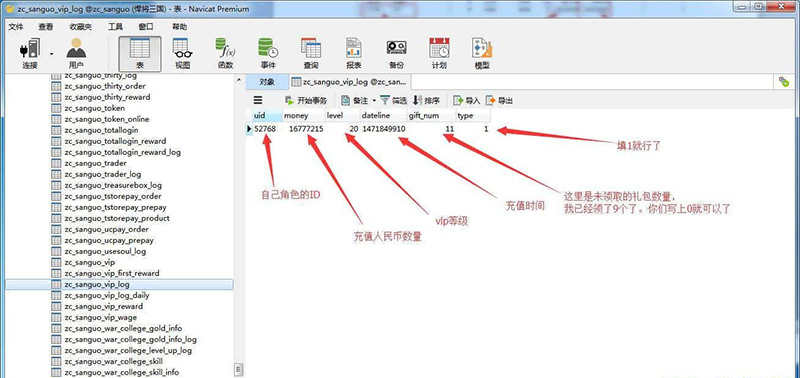Open the 用户 user manager icon
The height and width of the screenshot is (378, 800).
click(76, 53)
